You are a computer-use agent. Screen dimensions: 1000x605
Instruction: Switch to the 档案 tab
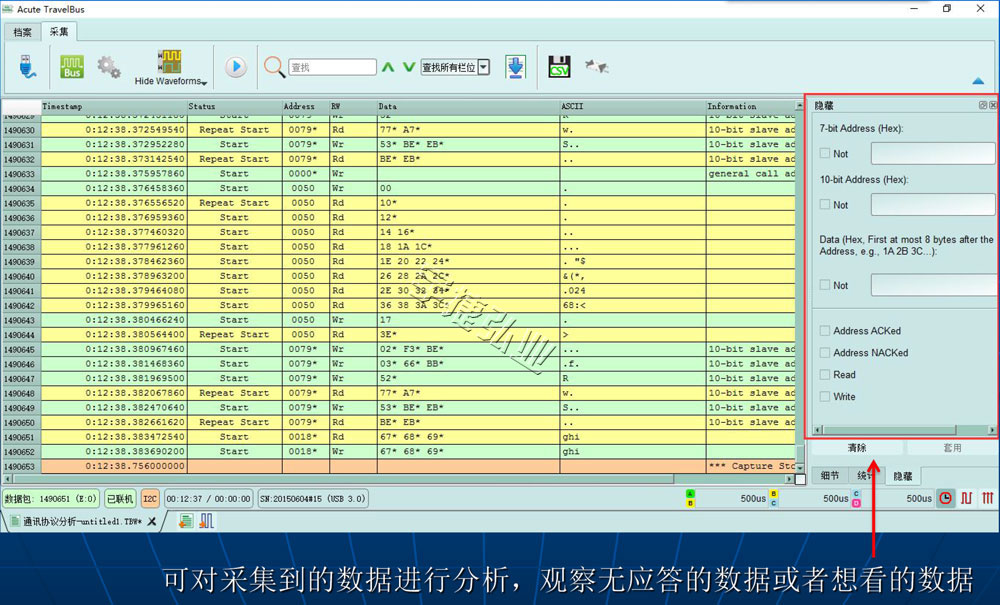coord(22,32)
